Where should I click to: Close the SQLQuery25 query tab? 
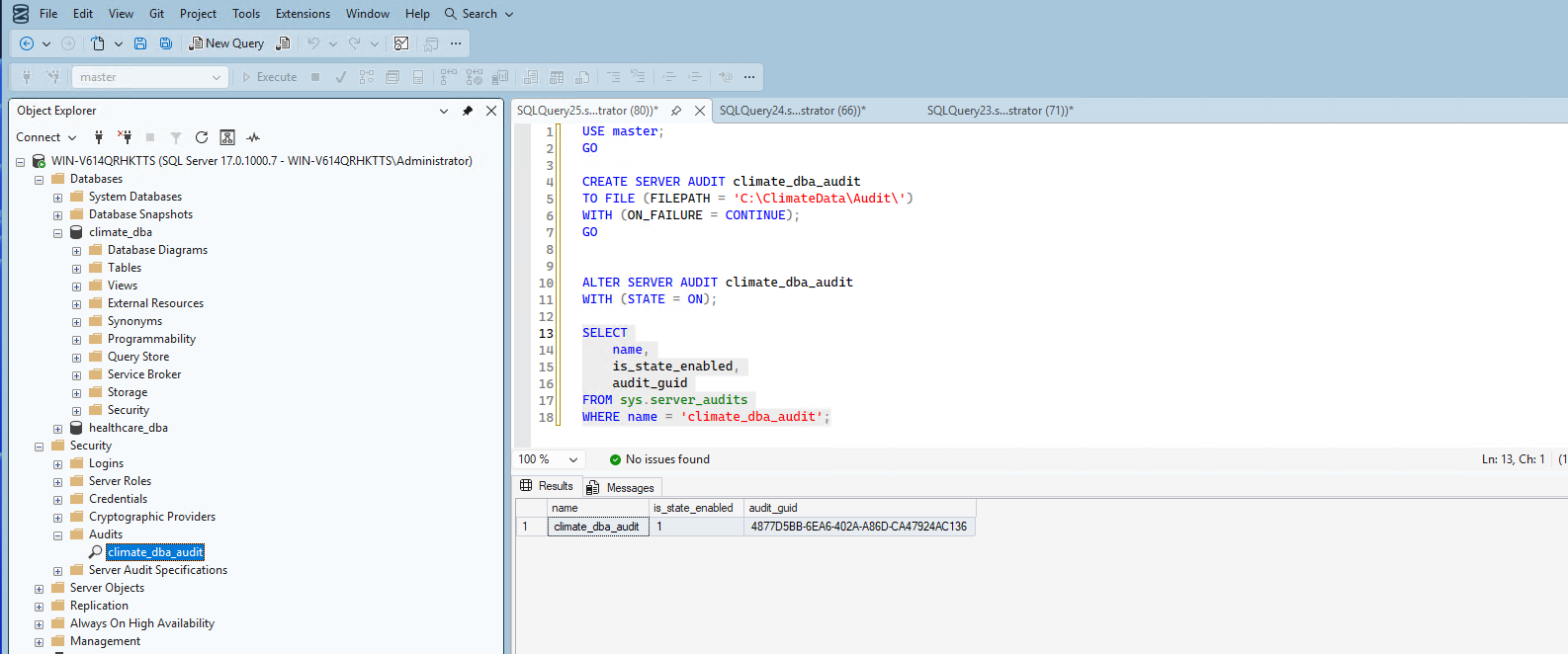point(700,111)
